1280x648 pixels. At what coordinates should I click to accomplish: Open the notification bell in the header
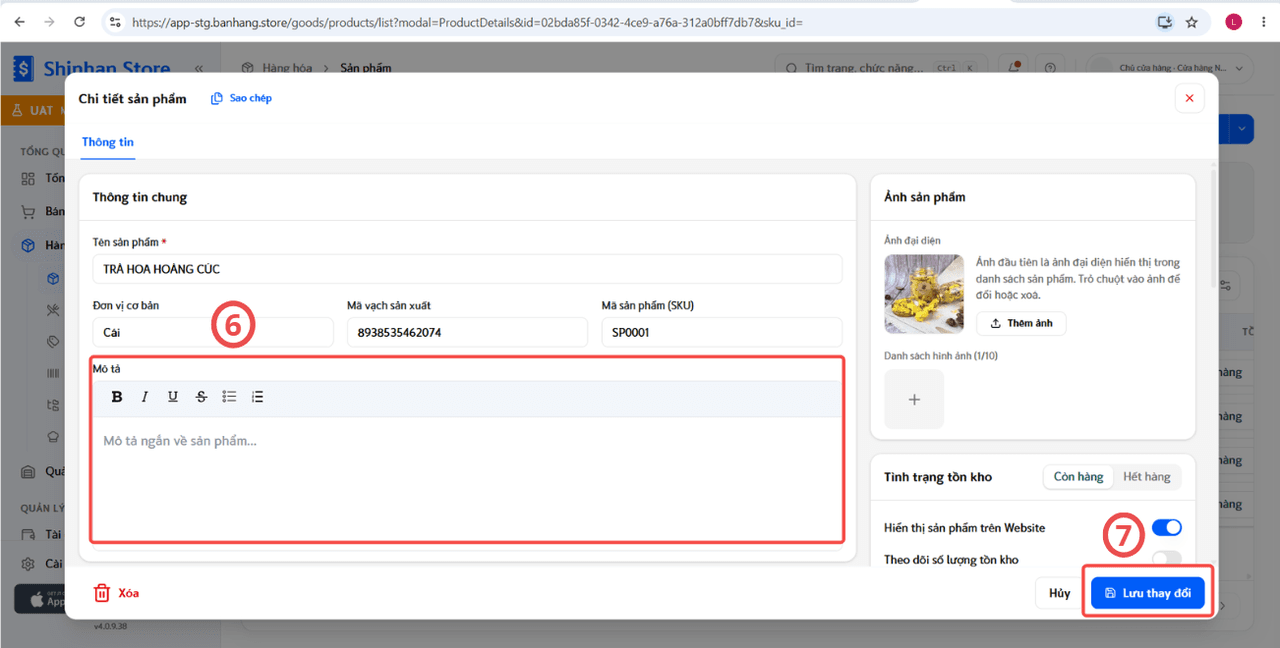[x=1015, y=68]
